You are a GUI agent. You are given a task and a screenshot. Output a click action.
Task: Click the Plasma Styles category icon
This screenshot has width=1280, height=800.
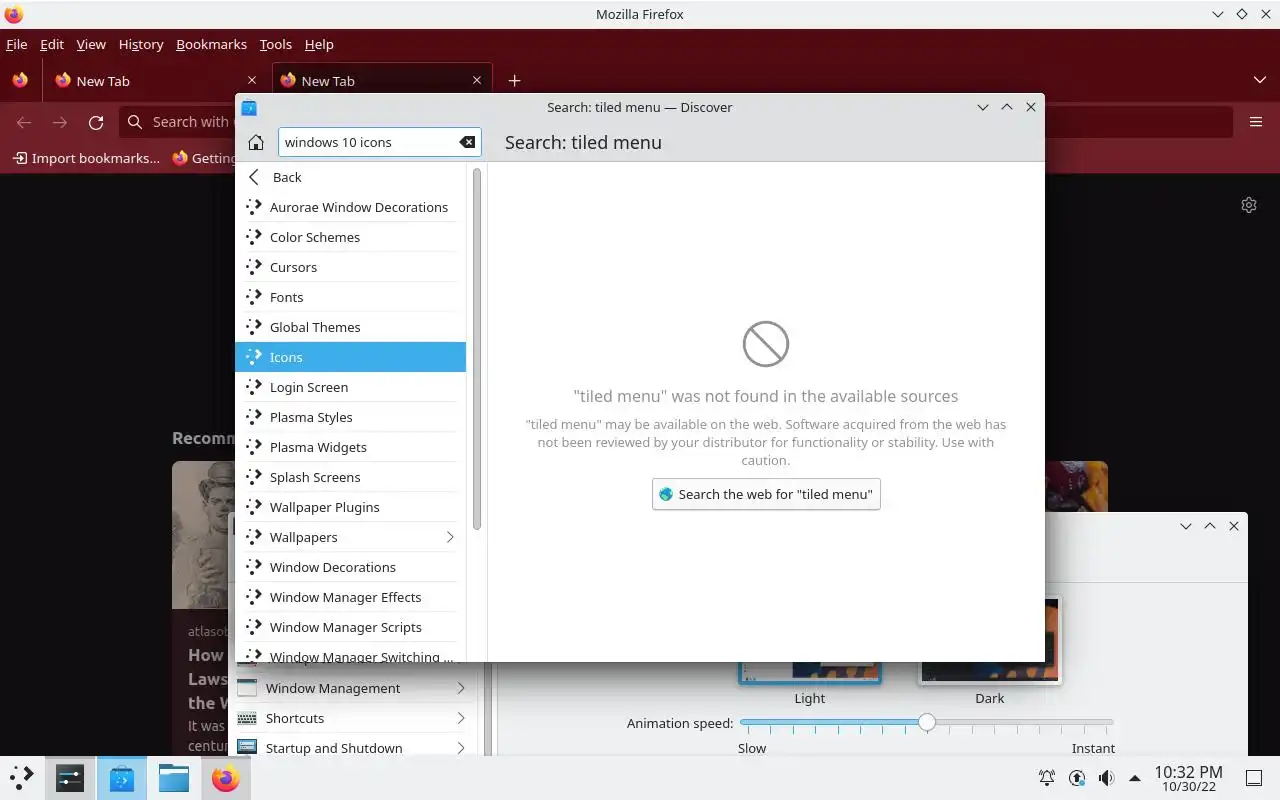254,417
